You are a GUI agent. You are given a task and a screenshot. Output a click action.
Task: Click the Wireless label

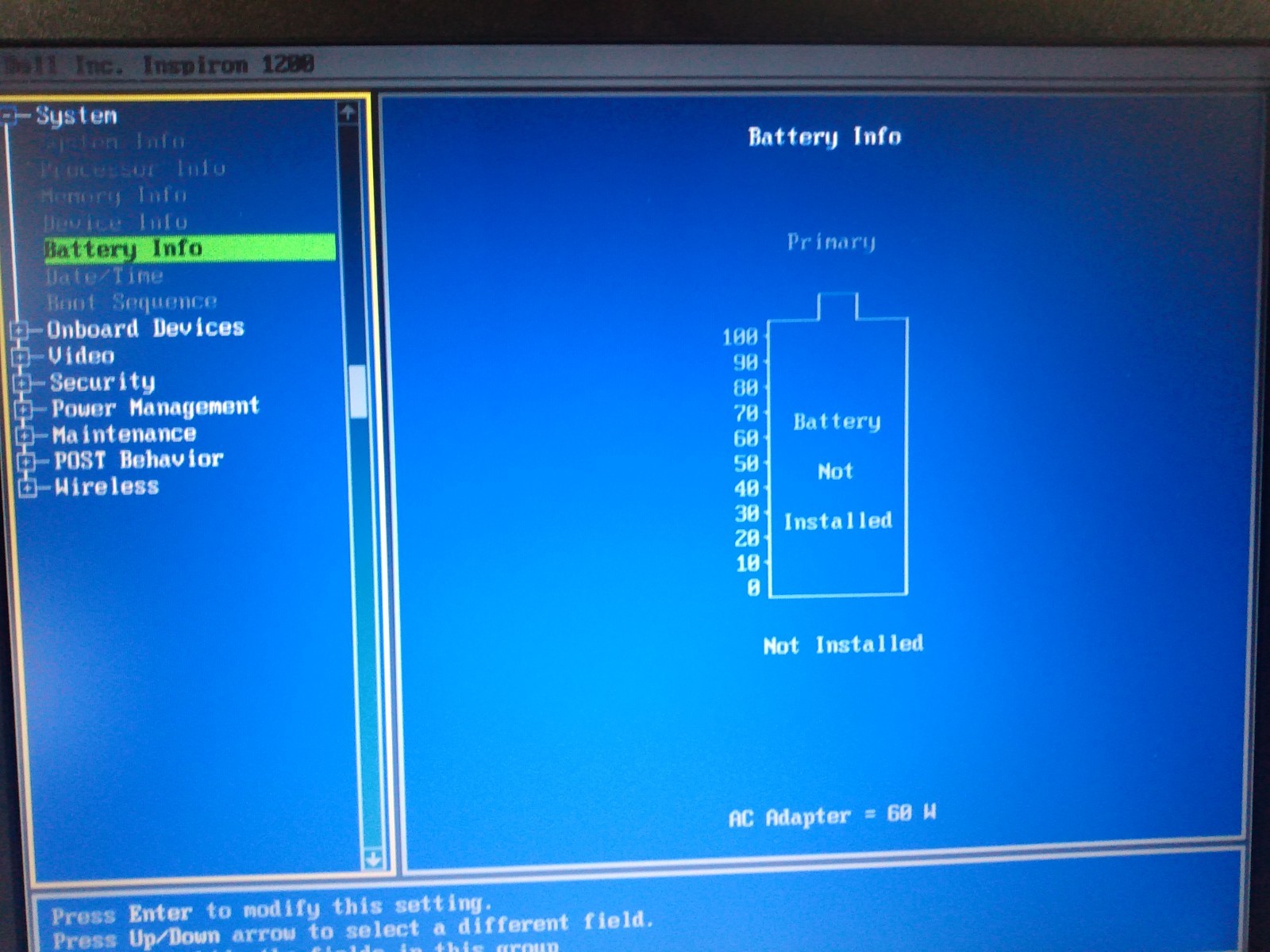point(107,486)
